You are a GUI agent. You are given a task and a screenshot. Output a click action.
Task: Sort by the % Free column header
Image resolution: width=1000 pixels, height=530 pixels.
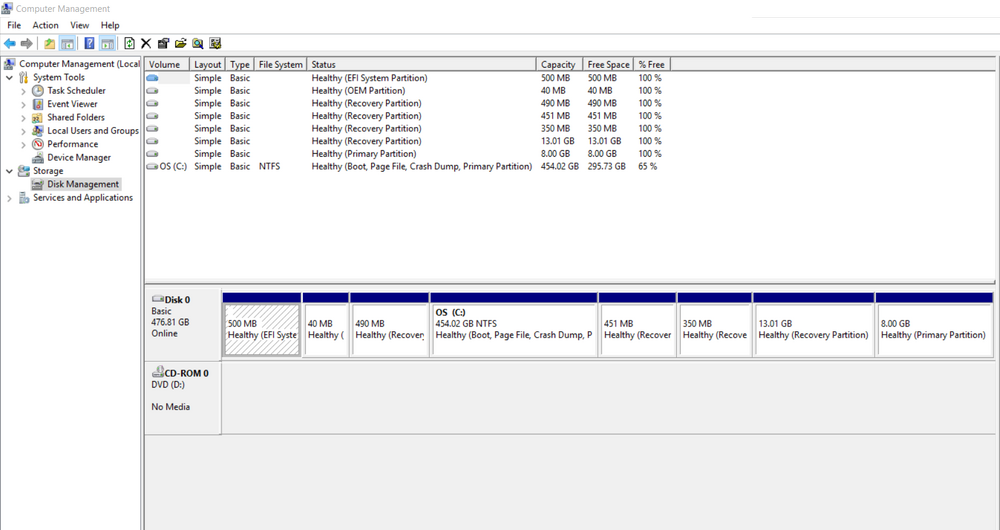click(x=652, y=64)
